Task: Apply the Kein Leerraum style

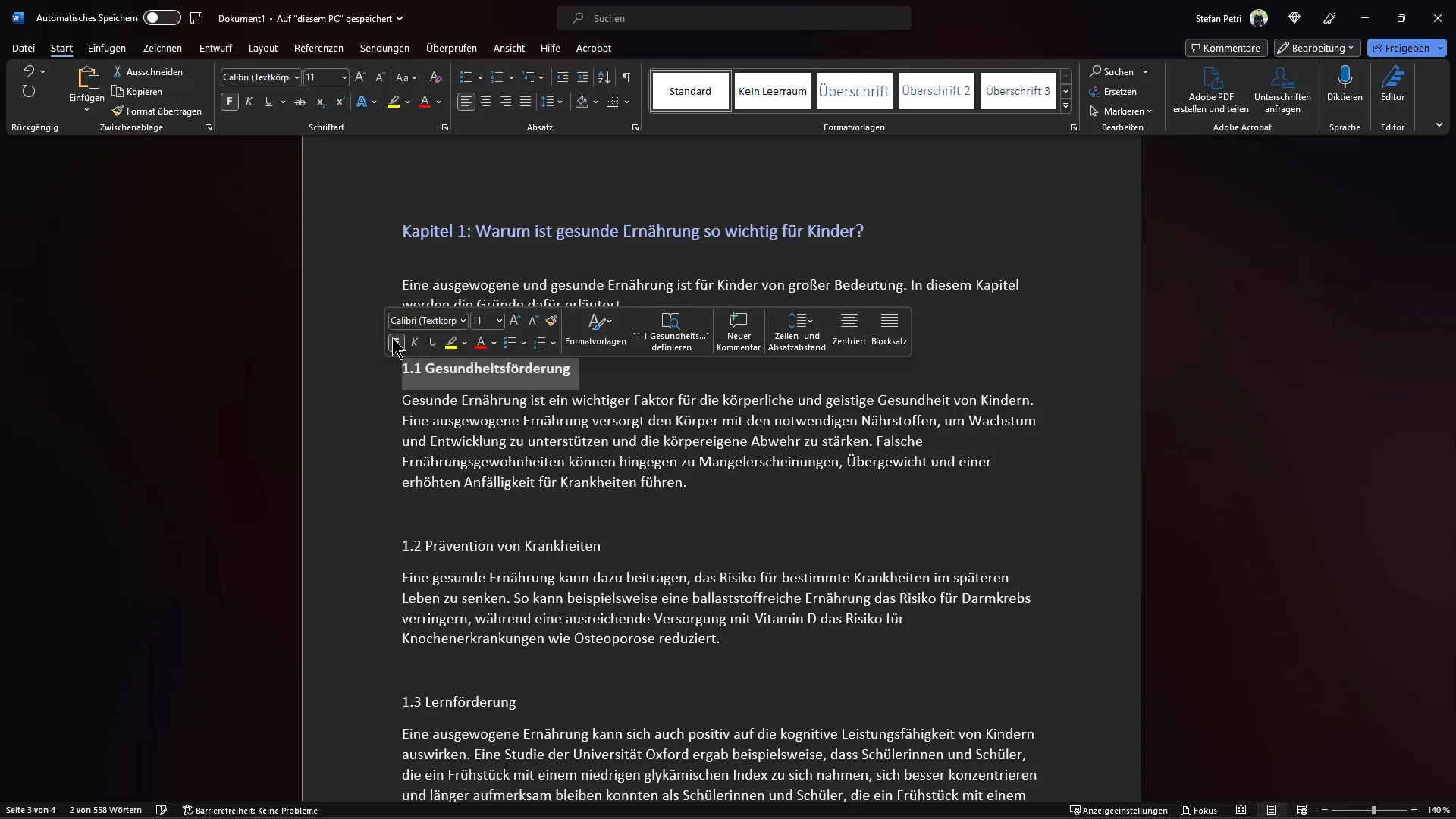Action: click(772, 91)
